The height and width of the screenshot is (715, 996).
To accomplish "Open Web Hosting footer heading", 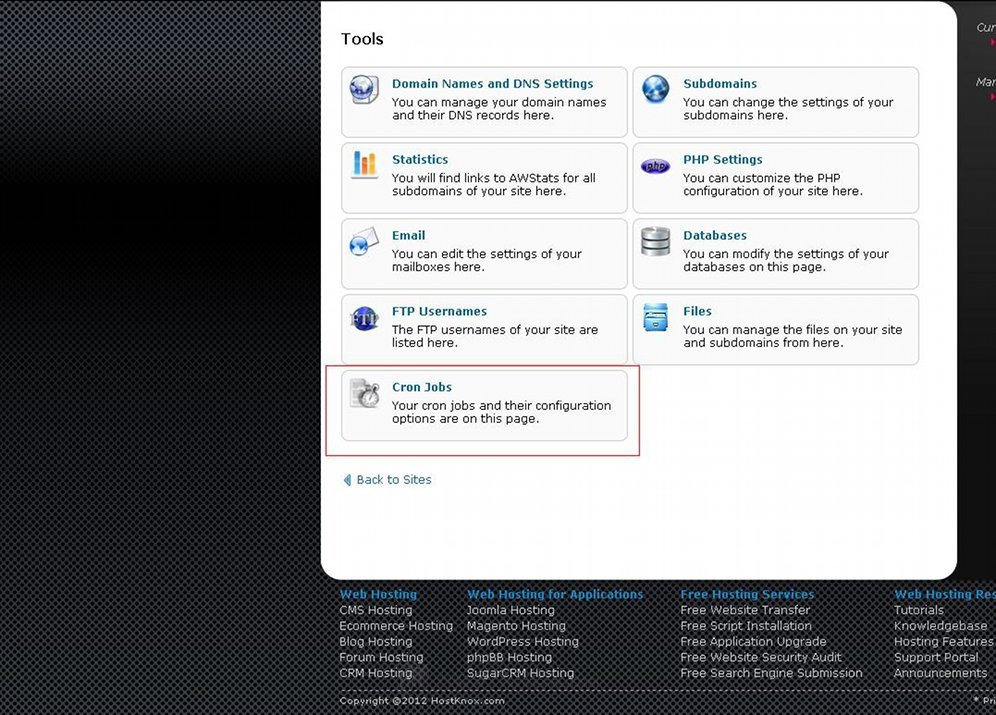I will pyautogui.click(x=378, y=594).
